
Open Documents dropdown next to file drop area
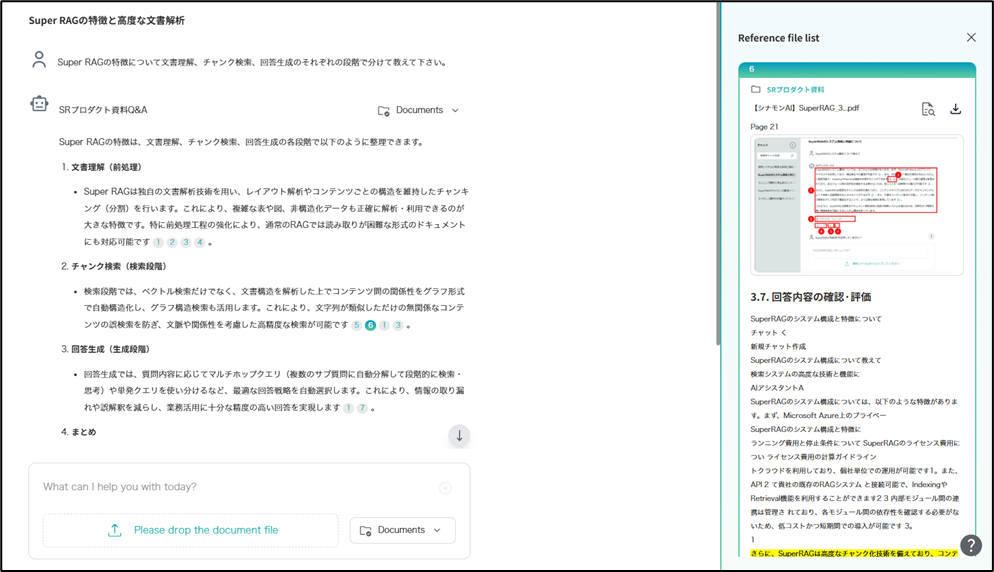(403, 530)
